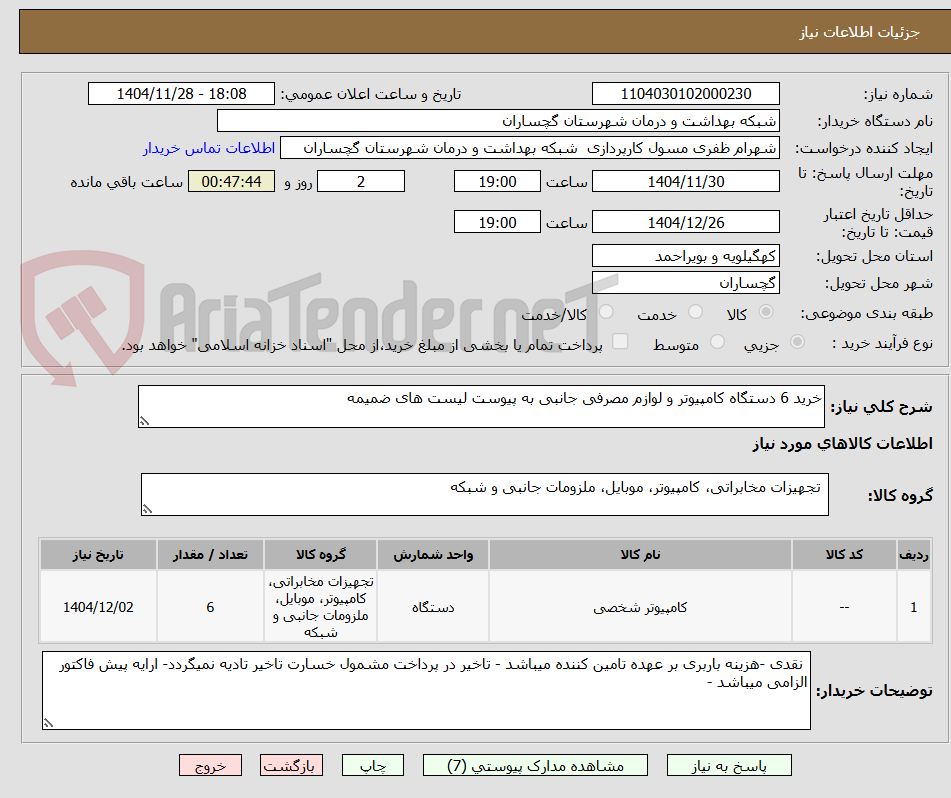The width and height of the screenshot is (951, 798).
Task: Click the نام کالا column header
Action: tap(640, 555)
